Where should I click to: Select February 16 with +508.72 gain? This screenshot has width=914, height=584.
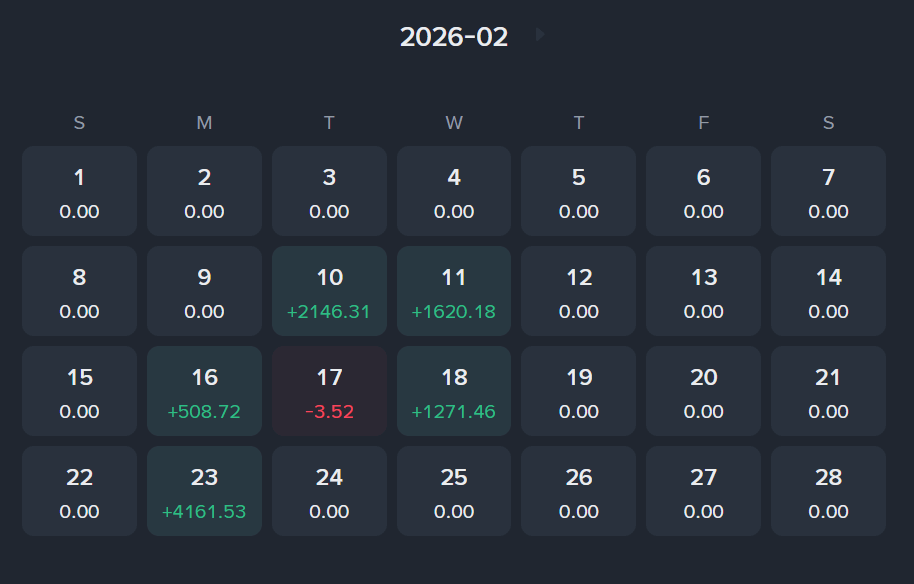click(x=204, y=391)
